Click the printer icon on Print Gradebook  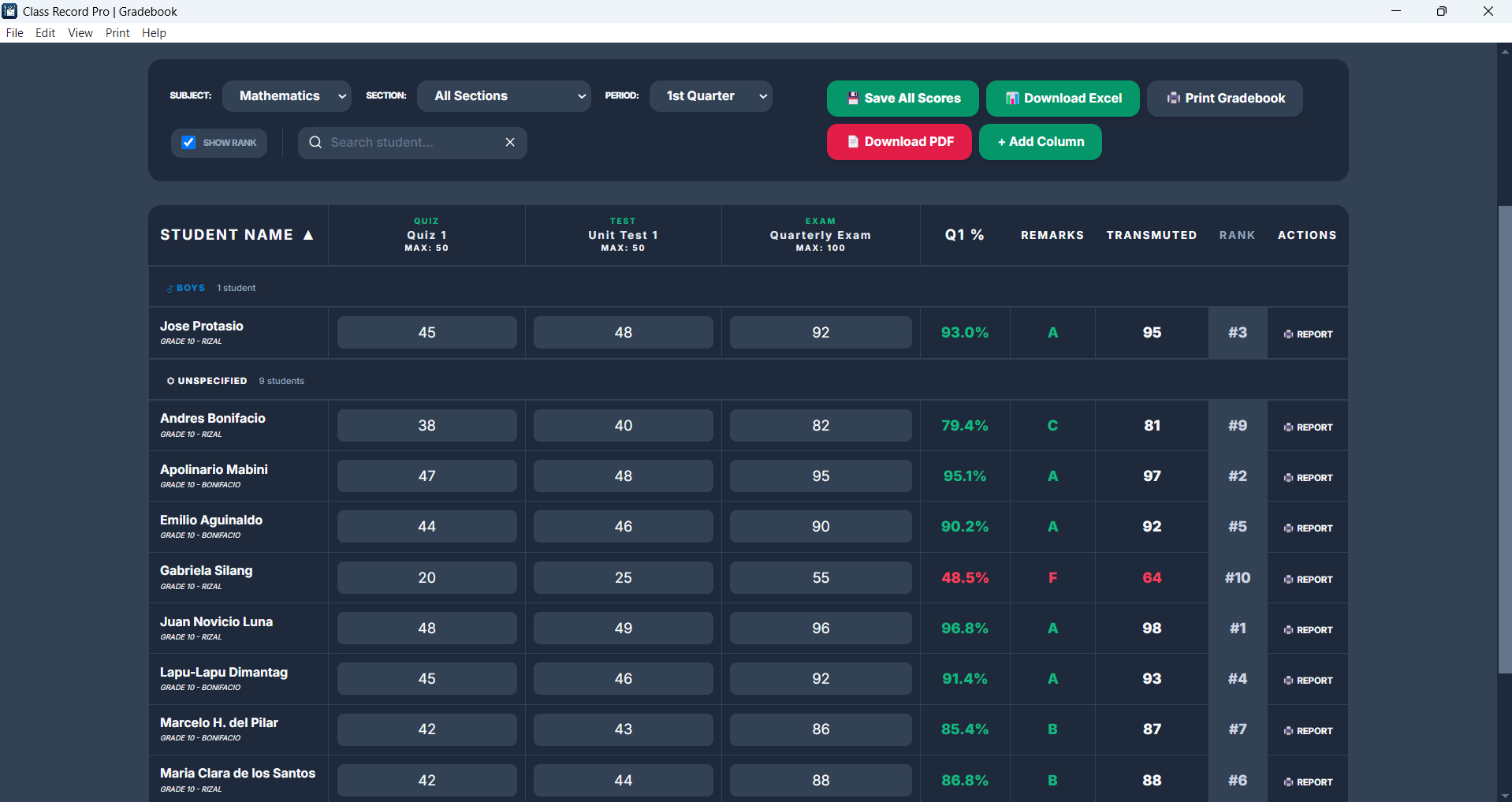pos(1173,99)
